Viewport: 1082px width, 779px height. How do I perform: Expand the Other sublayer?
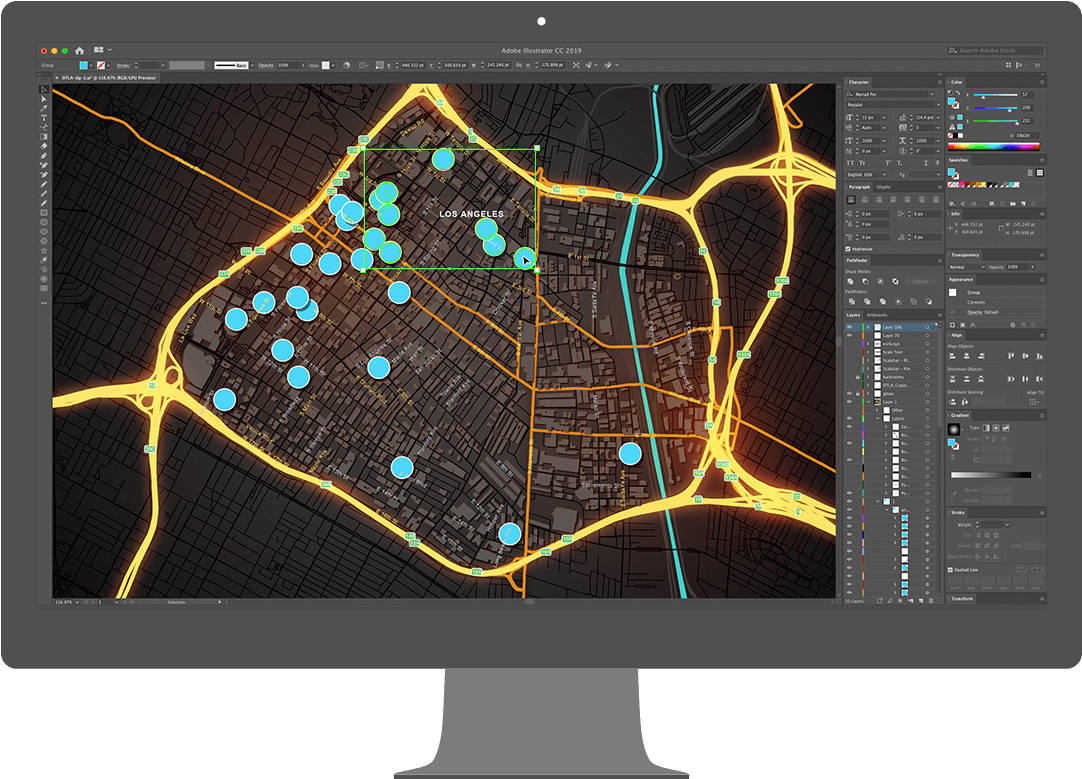tap(878, 410)
